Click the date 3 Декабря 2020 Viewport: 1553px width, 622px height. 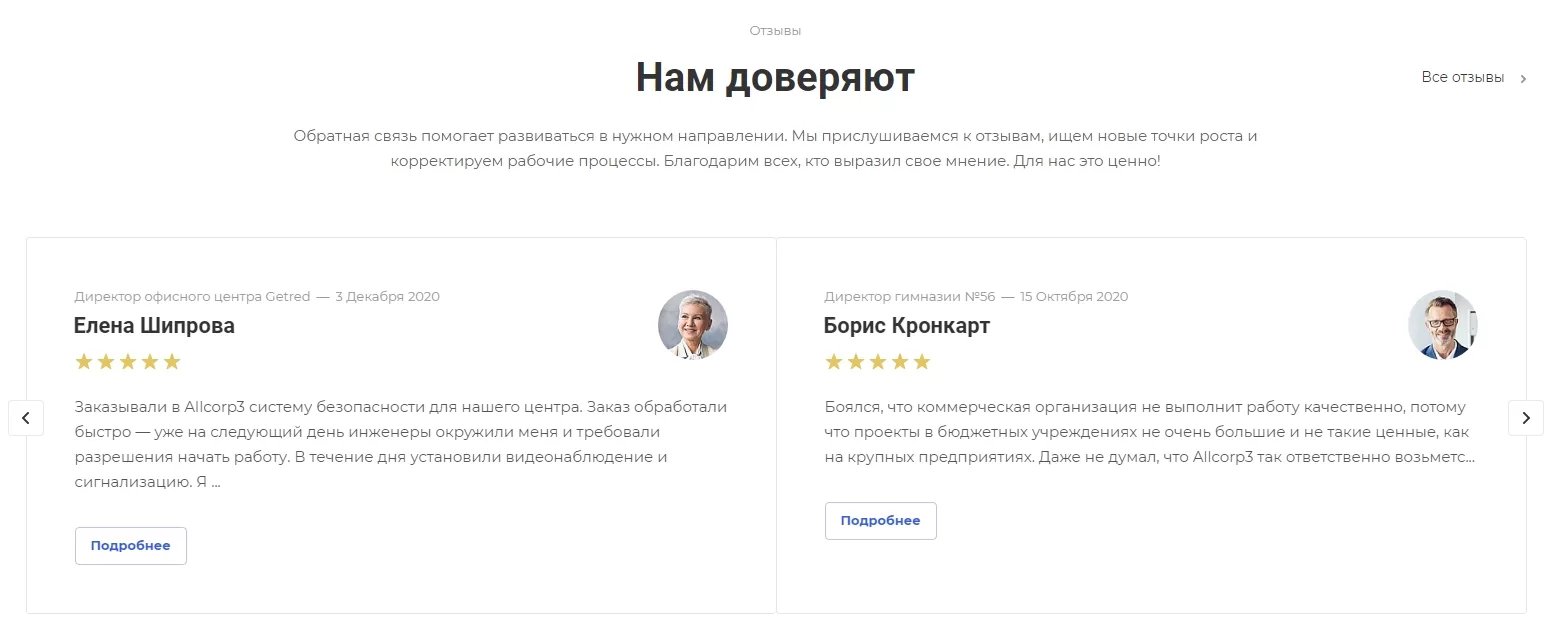[x=387, y=297]
